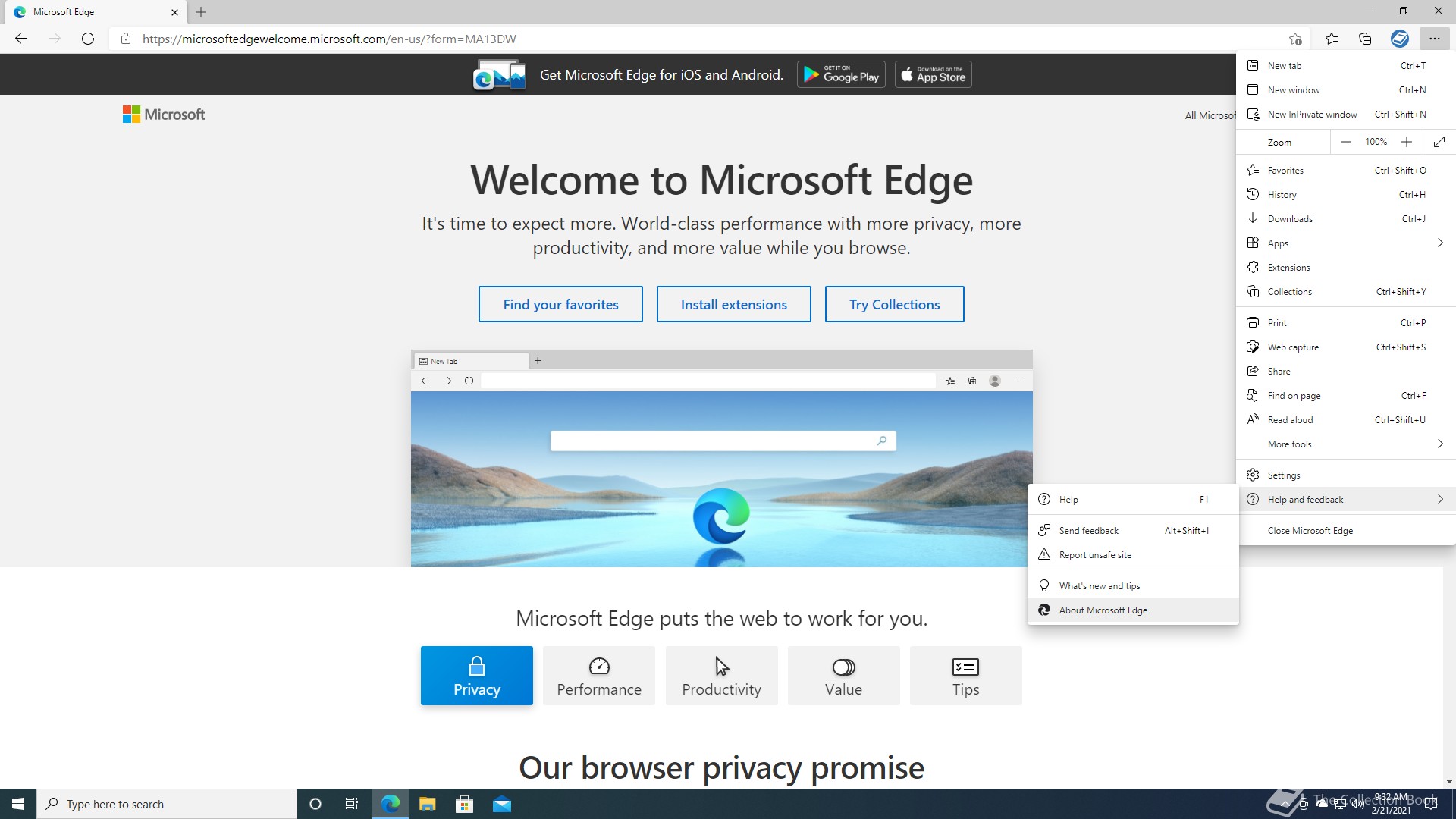Click Edge icon on taskbar
This screenshot has height=819, width=1456.
[391, 804]
